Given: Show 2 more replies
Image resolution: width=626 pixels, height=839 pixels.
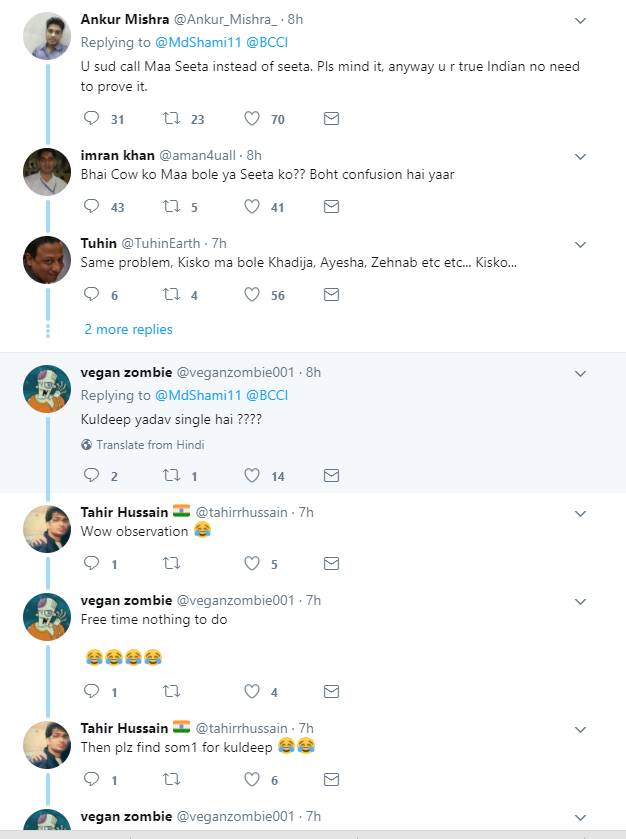Looking at the screenshot, I should point(128,330).
